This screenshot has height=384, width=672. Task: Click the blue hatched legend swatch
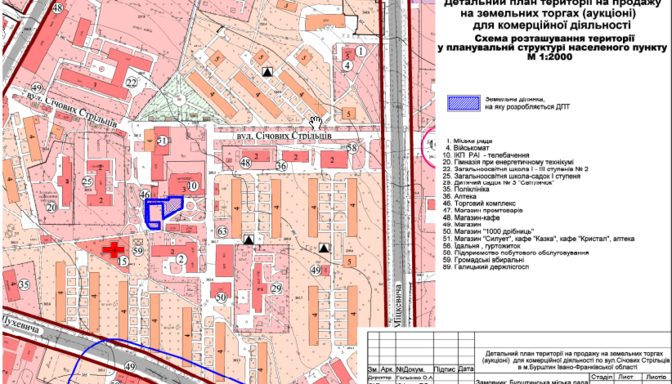464,103
